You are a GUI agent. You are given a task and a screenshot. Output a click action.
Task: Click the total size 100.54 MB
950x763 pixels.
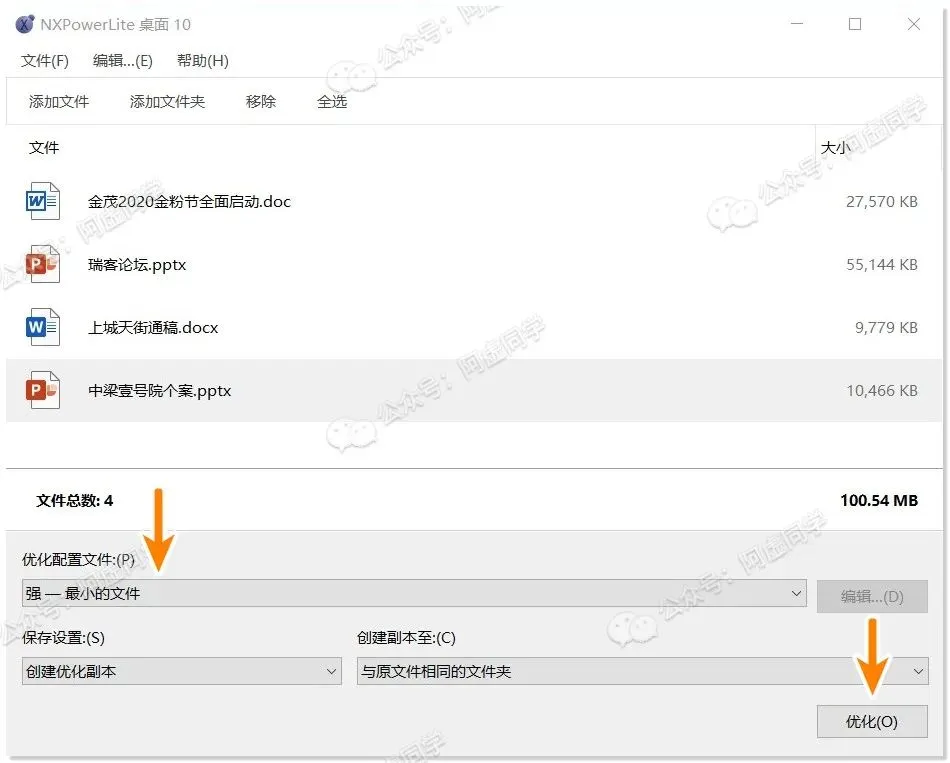[879, 501]
